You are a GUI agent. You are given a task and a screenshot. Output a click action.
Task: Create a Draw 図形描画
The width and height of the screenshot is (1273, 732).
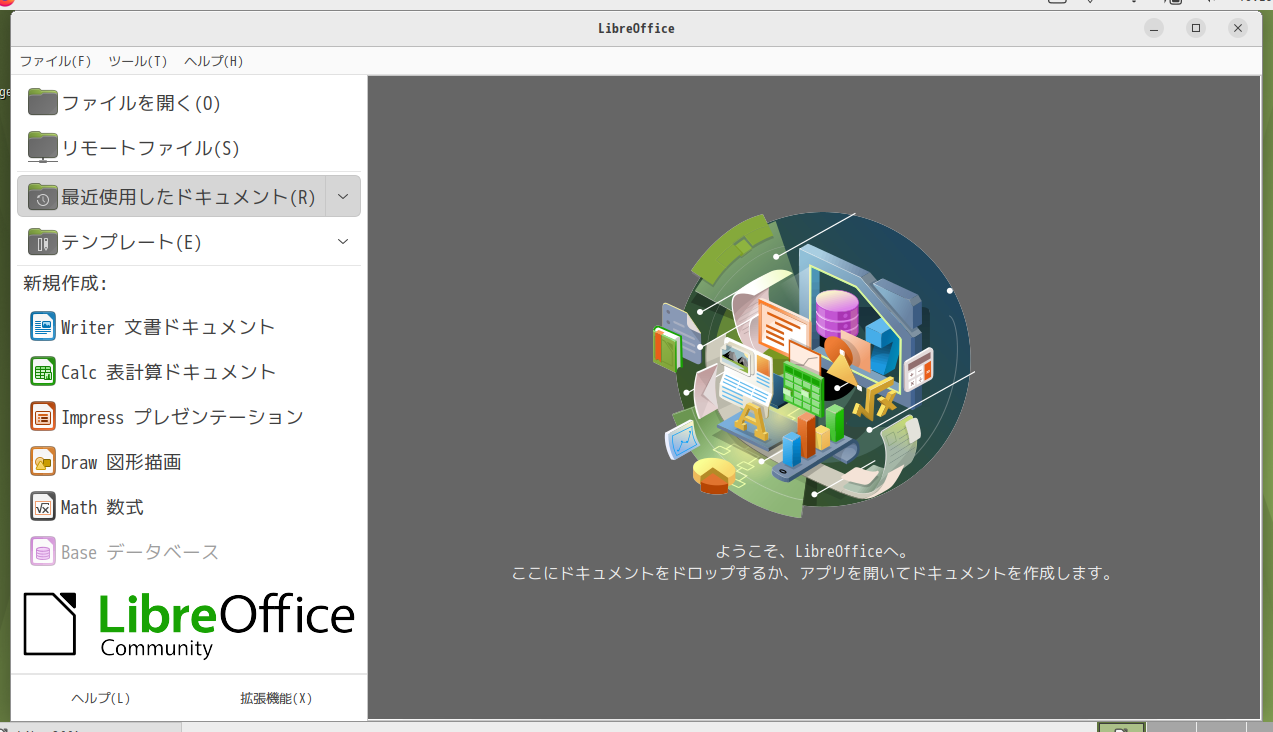[121, 462]
